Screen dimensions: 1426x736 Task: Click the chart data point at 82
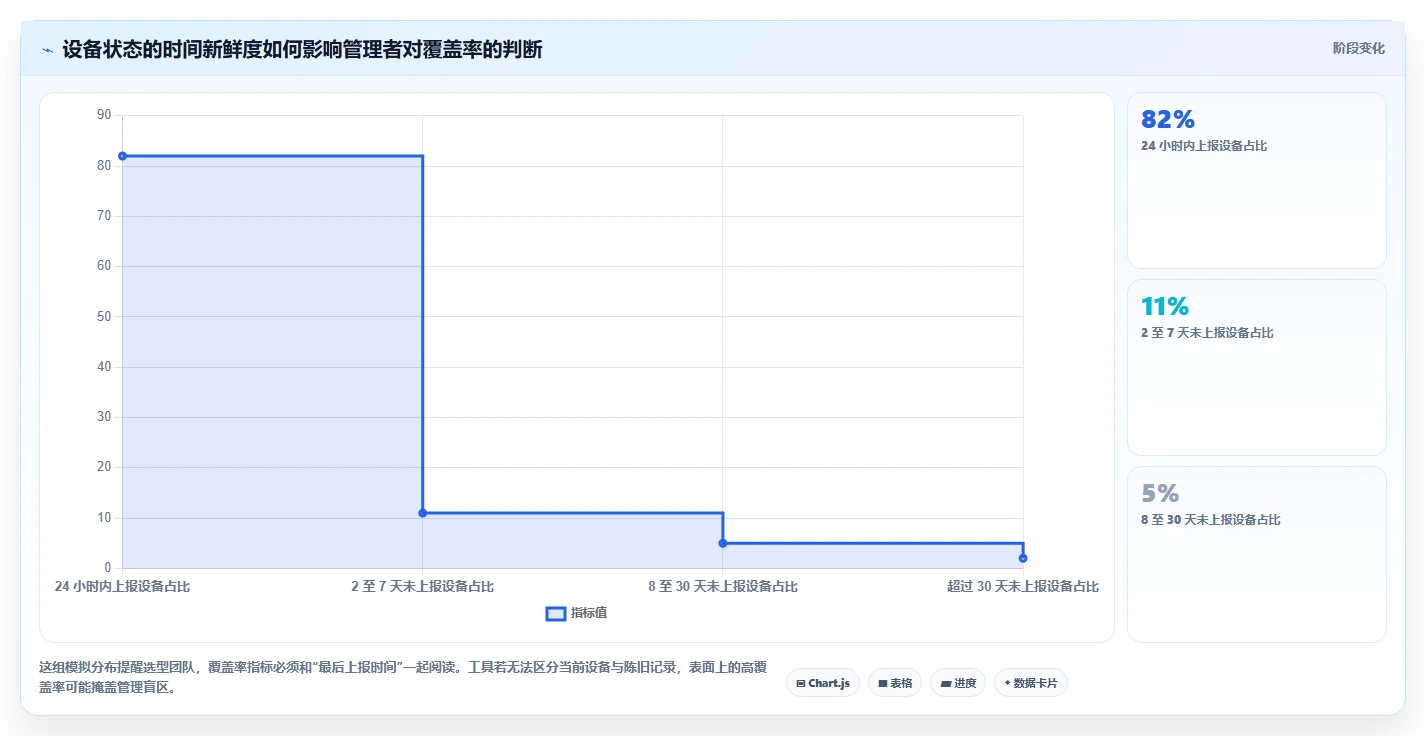click(122, 156)
